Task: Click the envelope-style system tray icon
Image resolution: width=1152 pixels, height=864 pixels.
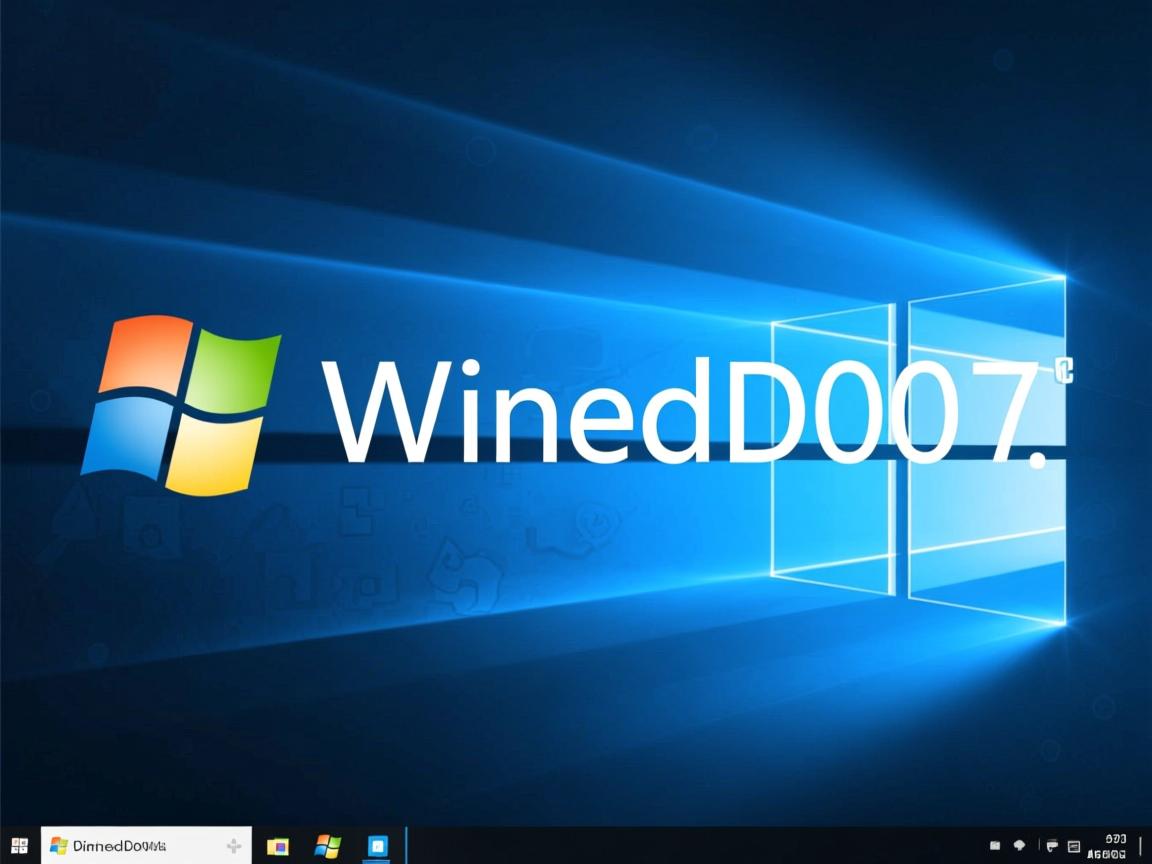Action: point(995,845)
